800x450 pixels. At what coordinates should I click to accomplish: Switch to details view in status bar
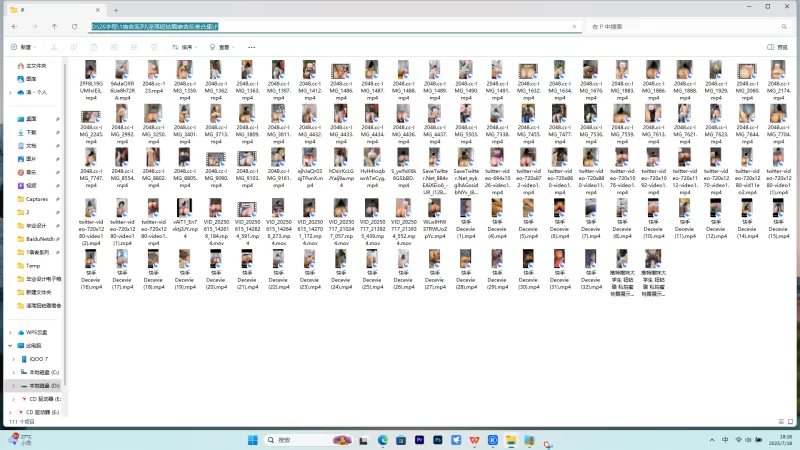point(781,421)
